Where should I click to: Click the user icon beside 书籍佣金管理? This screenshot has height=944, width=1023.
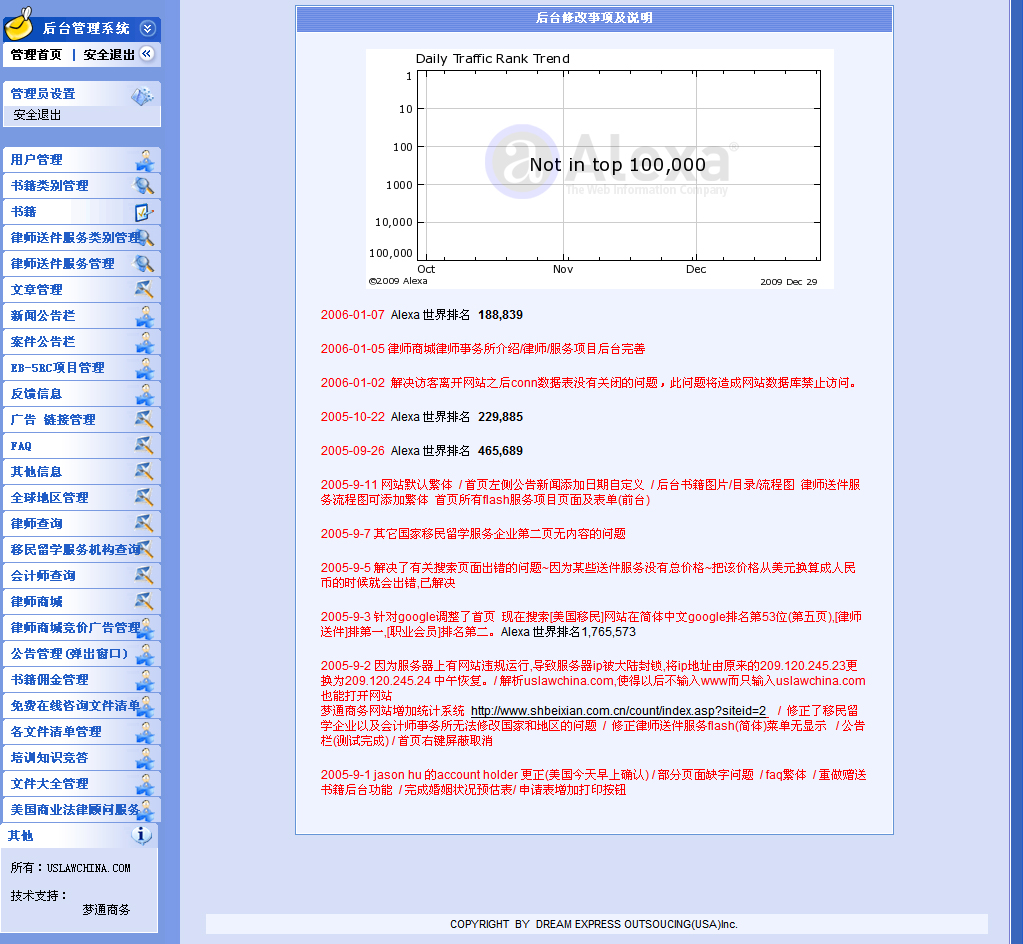pyautogui.click(x=145, y=680)
